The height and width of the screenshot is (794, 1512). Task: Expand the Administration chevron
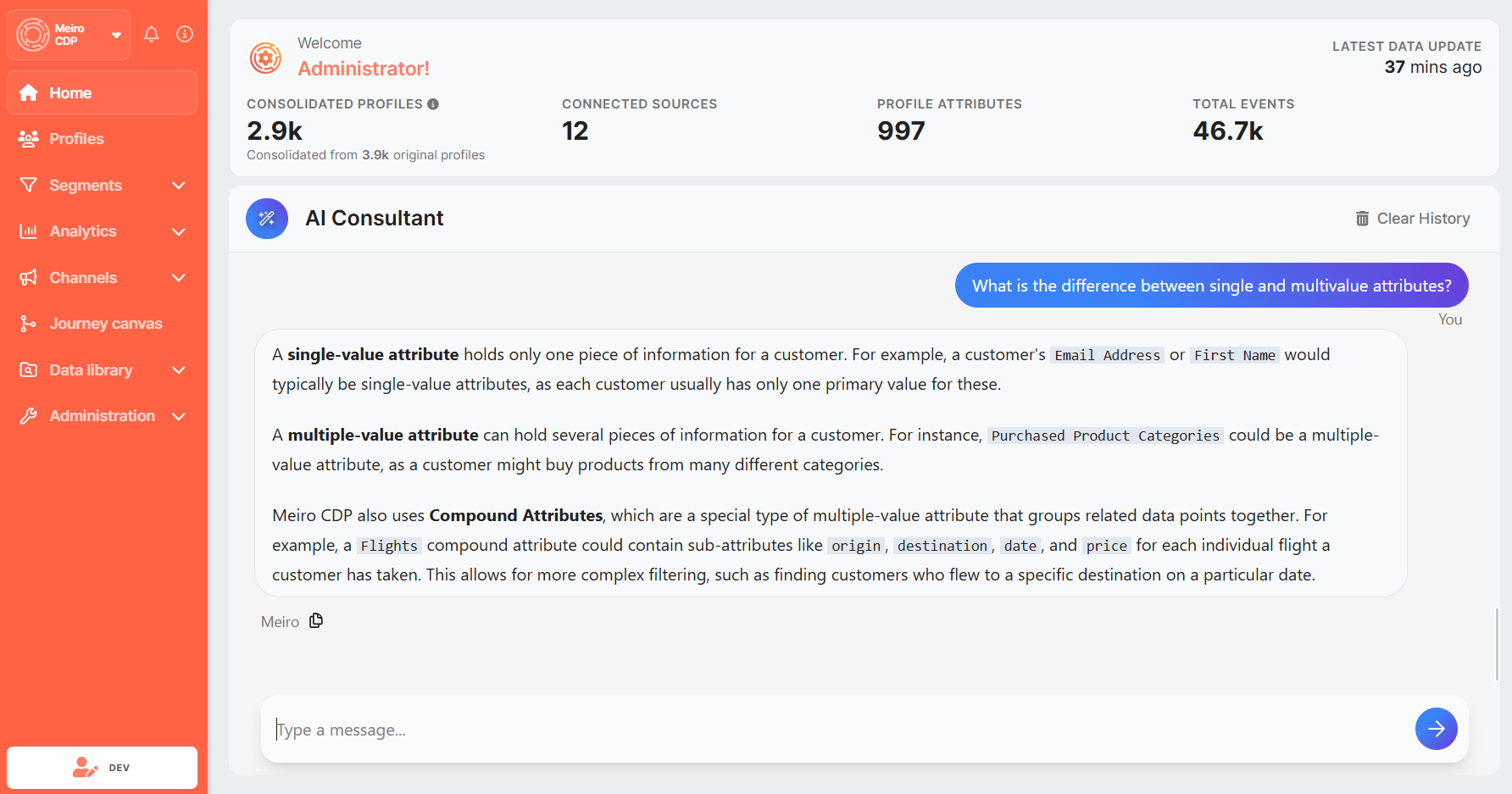179,416
